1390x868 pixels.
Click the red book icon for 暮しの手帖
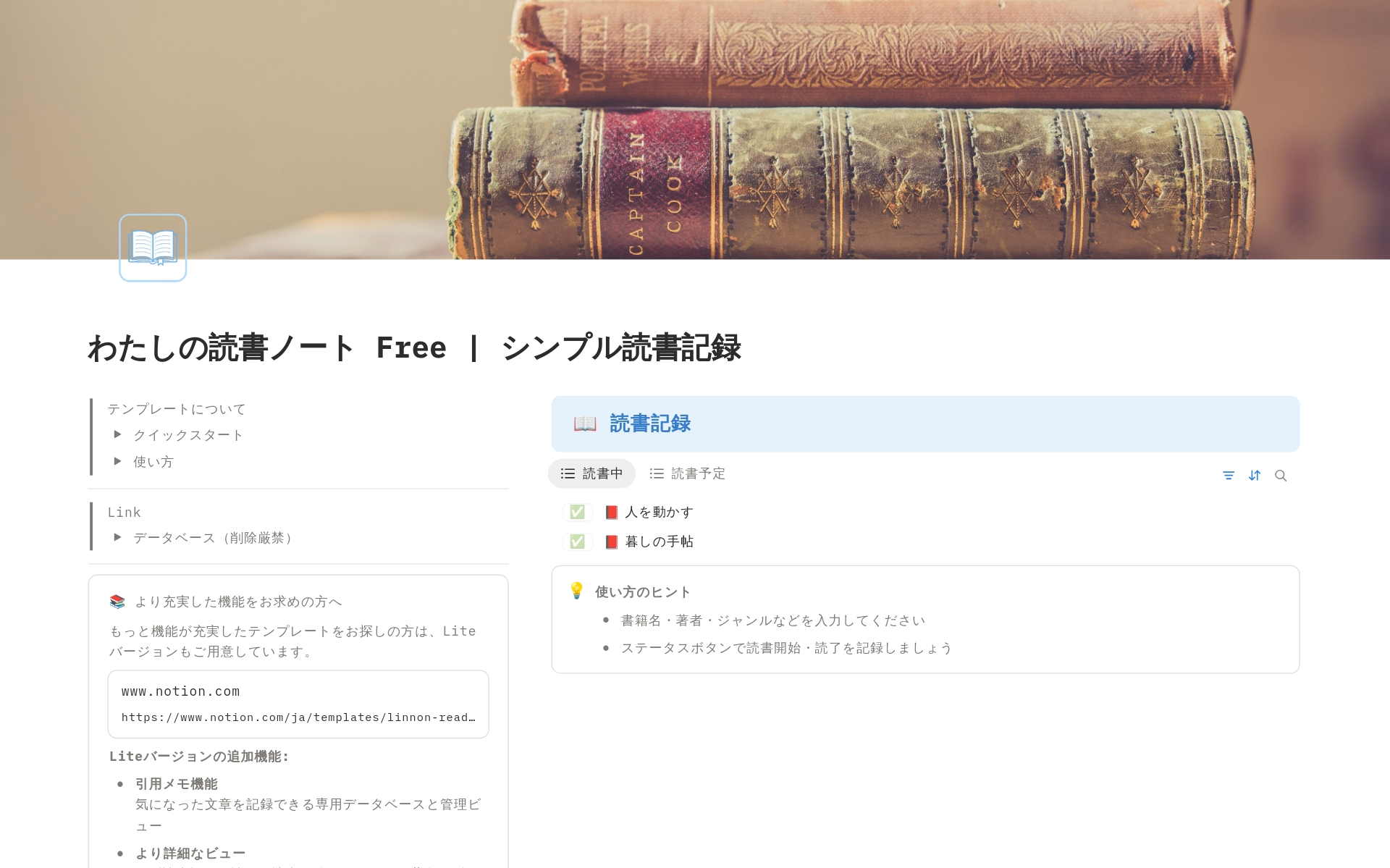point(612,542)
